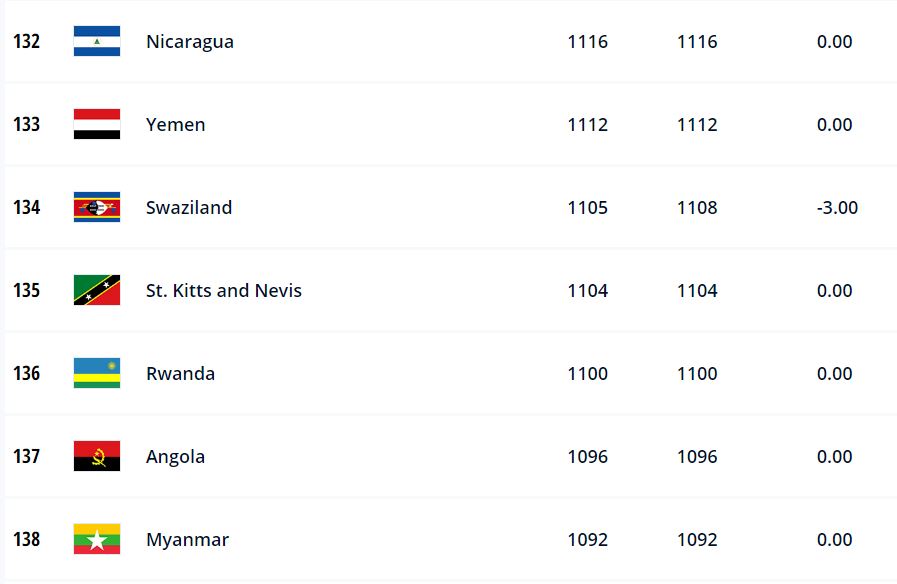897x584 pixels.
Task: Open the Yemen team link
Action: pyautogui.click(x=176, y=125)
